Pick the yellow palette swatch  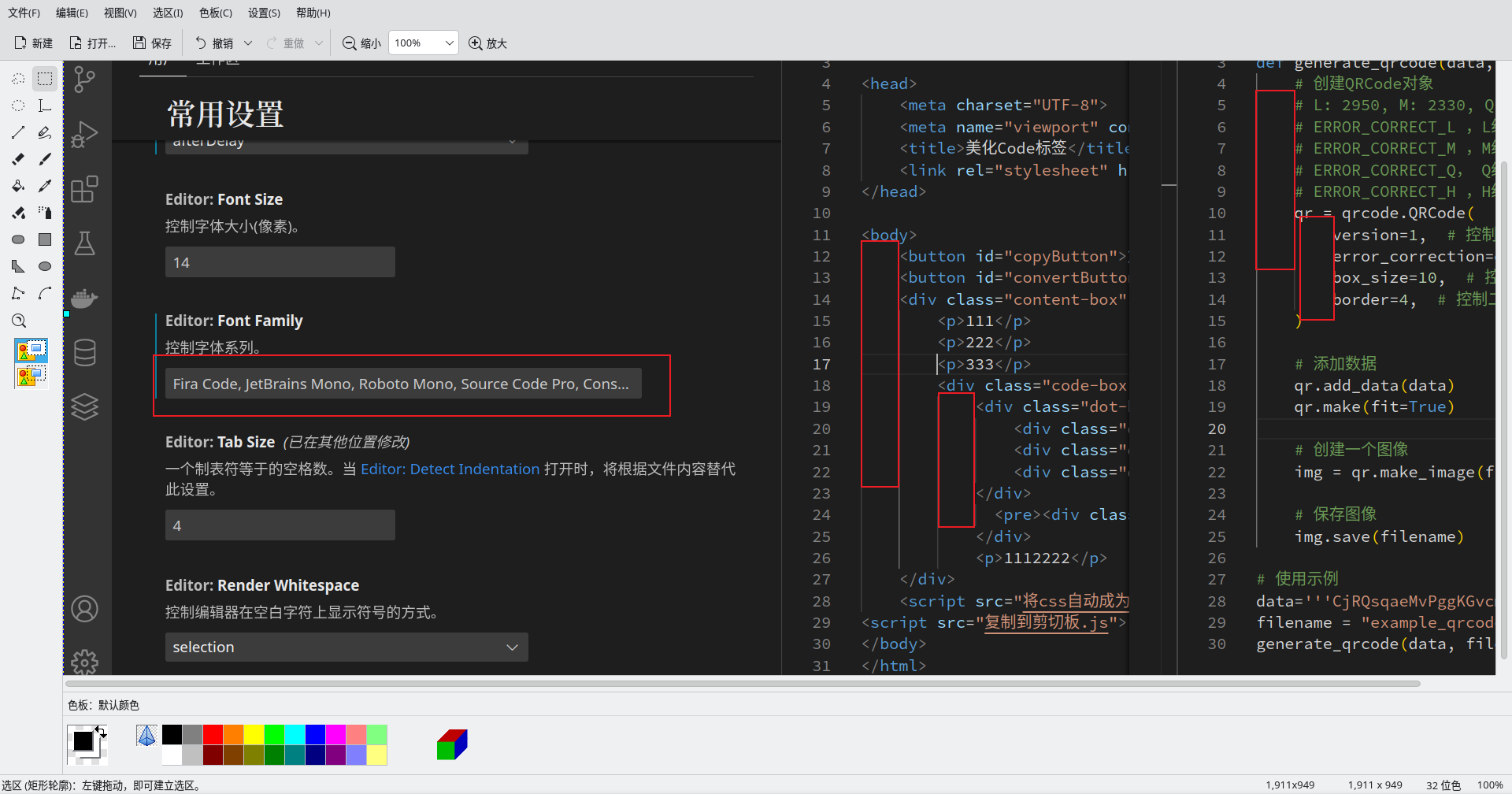point(254,735)
